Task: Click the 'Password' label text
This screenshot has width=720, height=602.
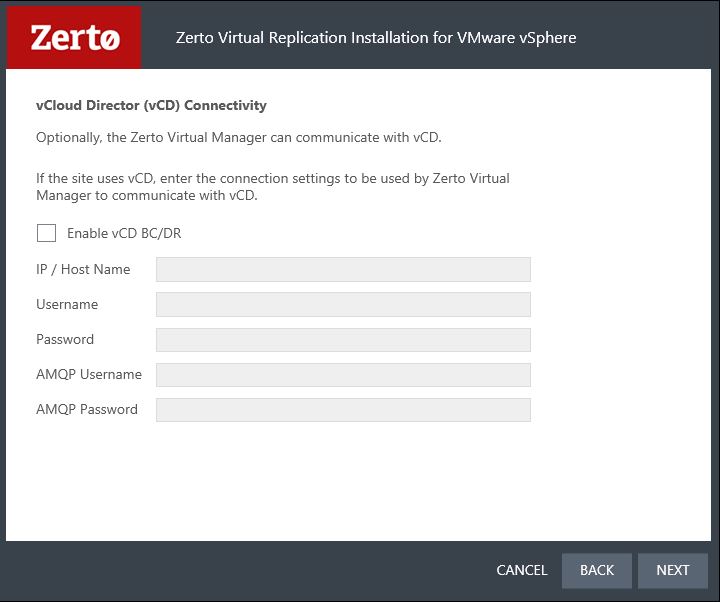Action: (x=65, y=339)
